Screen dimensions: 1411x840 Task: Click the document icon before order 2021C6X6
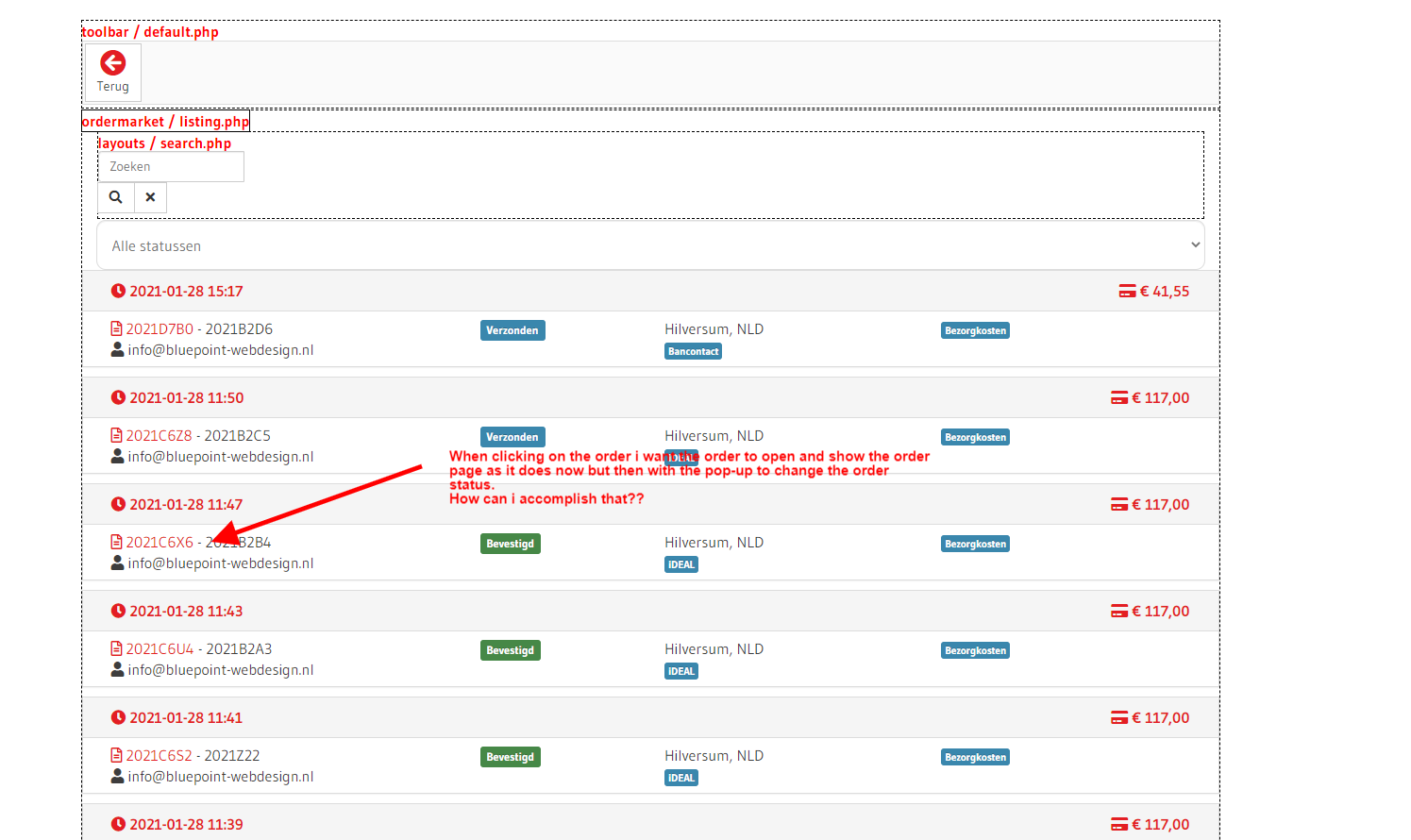pos(117,542)
